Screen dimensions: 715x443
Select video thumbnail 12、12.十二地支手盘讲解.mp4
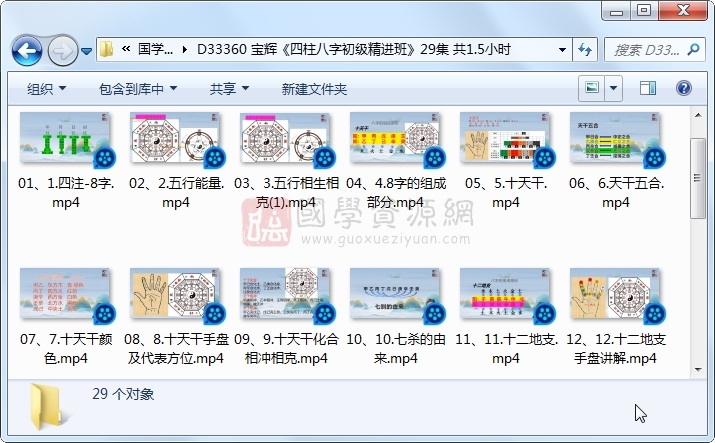point(616,295)
